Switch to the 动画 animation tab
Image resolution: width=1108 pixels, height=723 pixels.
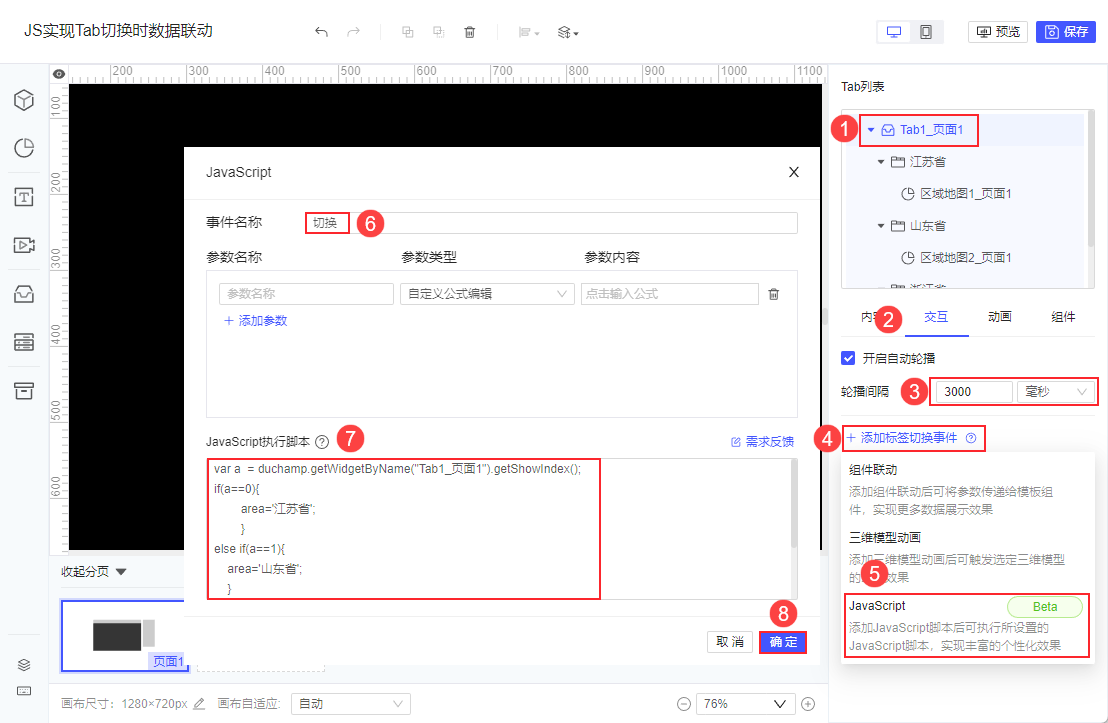[x=1000, y=317]
